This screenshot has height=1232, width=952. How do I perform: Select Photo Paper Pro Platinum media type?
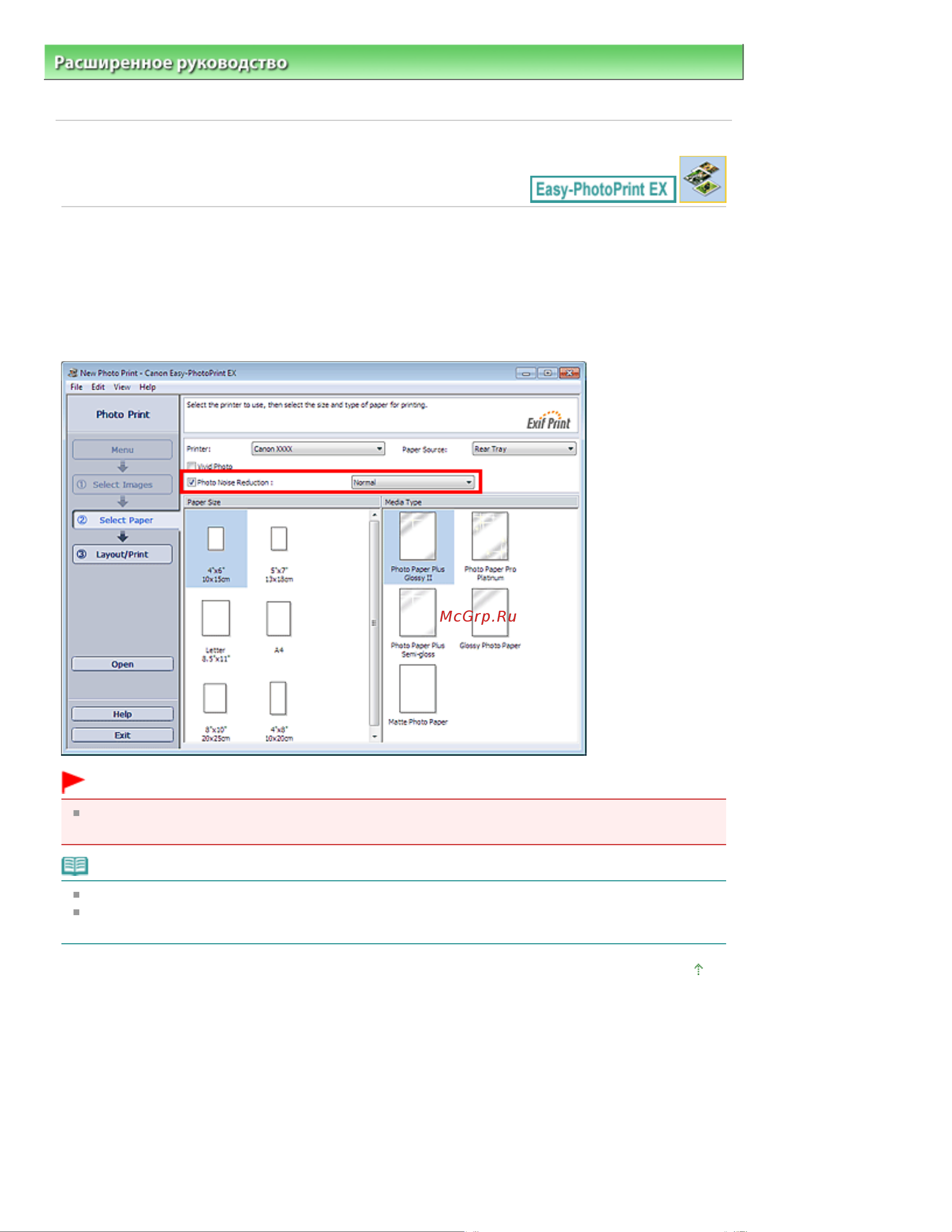pyautogui.click(x=490, y=536)
